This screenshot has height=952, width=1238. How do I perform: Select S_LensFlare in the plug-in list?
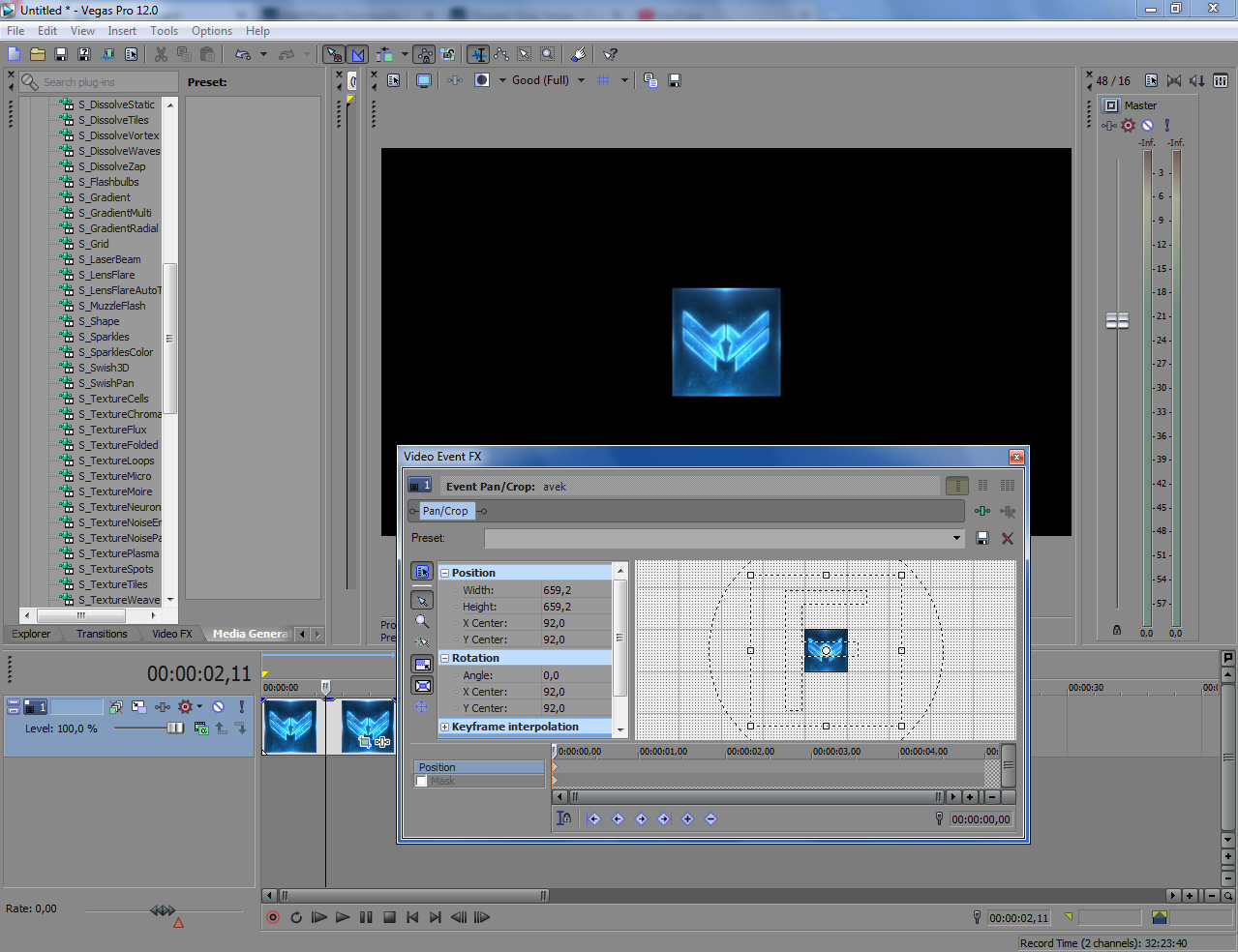click(x=106, y=275)
